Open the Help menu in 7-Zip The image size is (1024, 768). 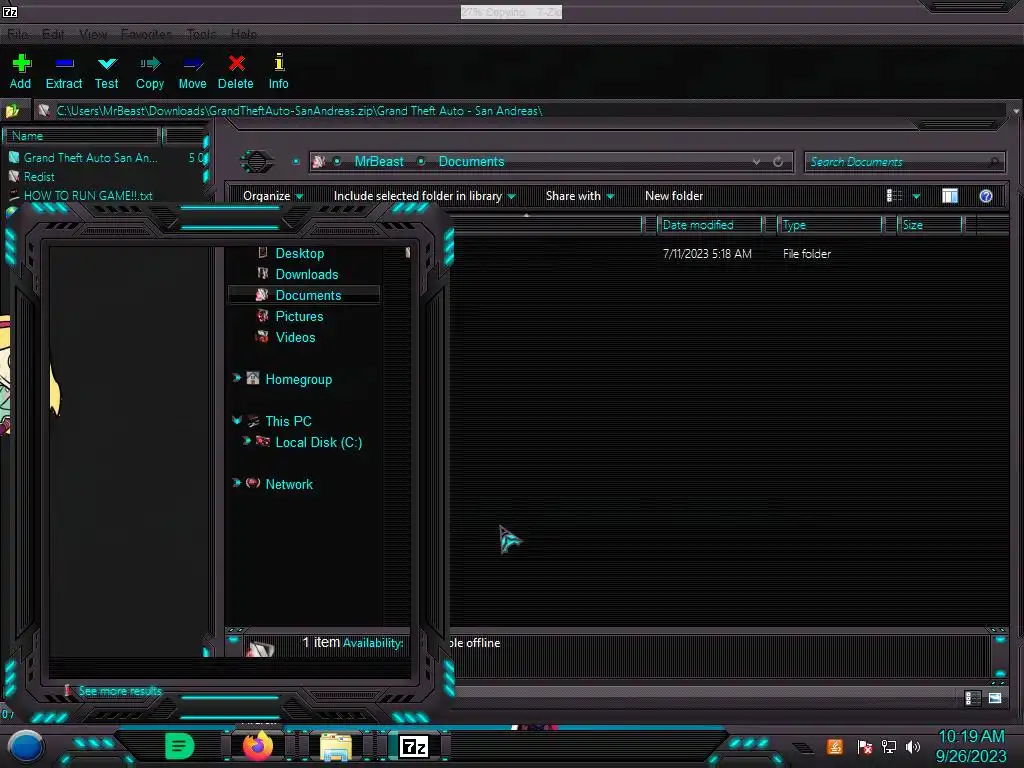pos(244,34)
